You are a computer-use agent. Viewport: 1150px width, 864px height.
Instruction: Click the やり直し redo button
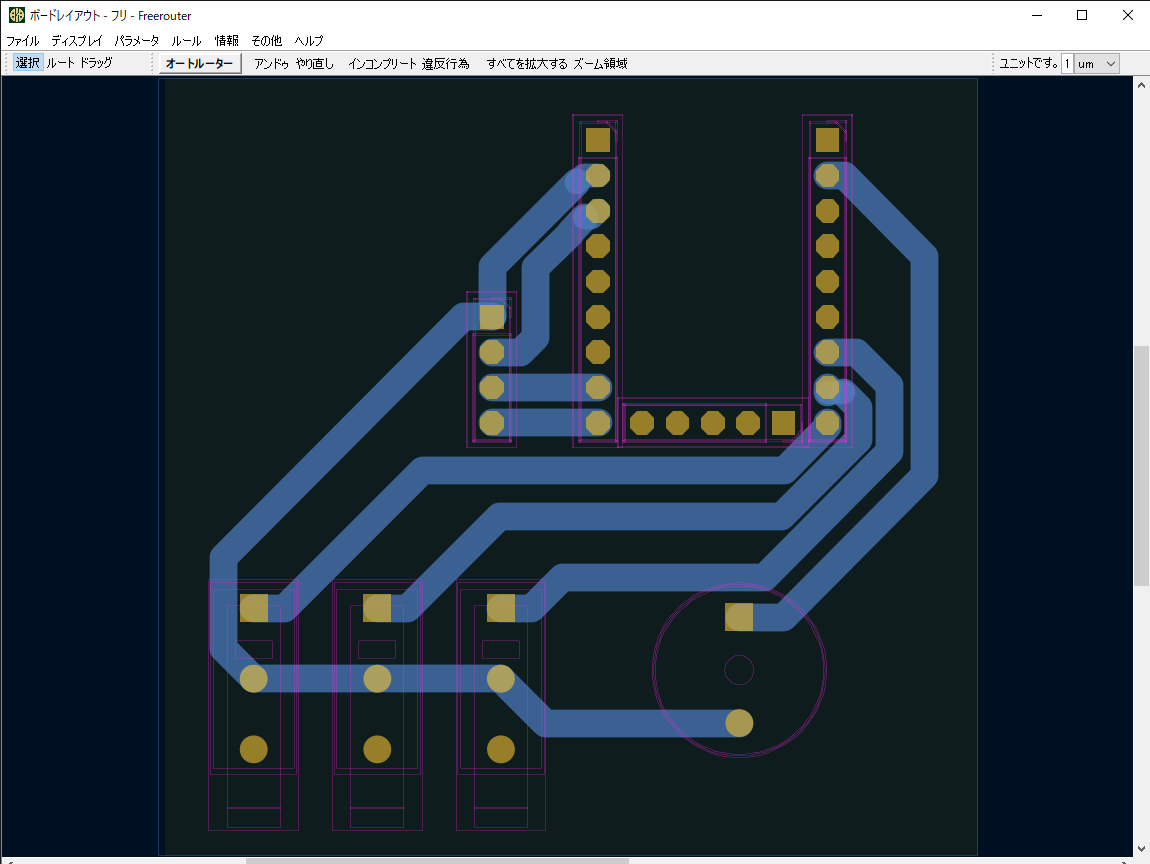point(315,64)
